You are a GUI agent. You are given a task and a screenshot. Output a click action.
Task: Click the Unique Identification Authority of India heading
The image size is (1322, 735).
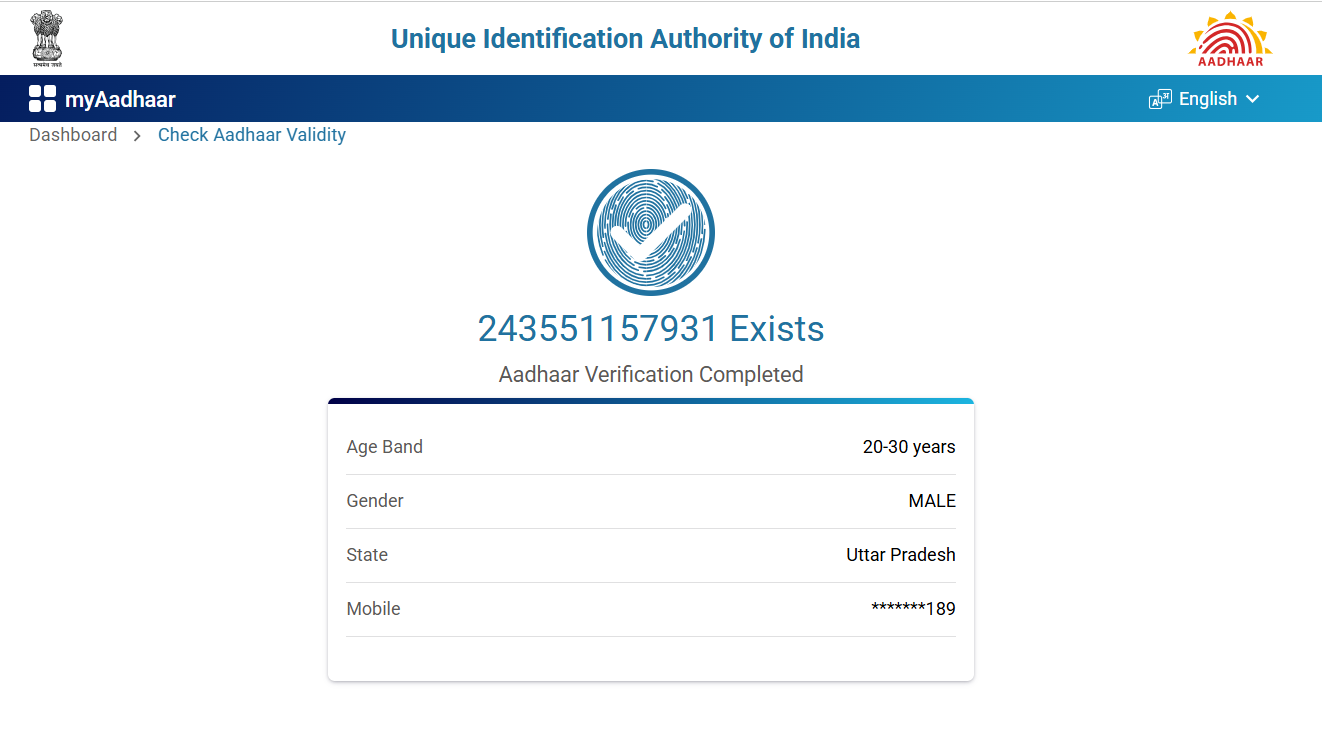click(625, 39)
